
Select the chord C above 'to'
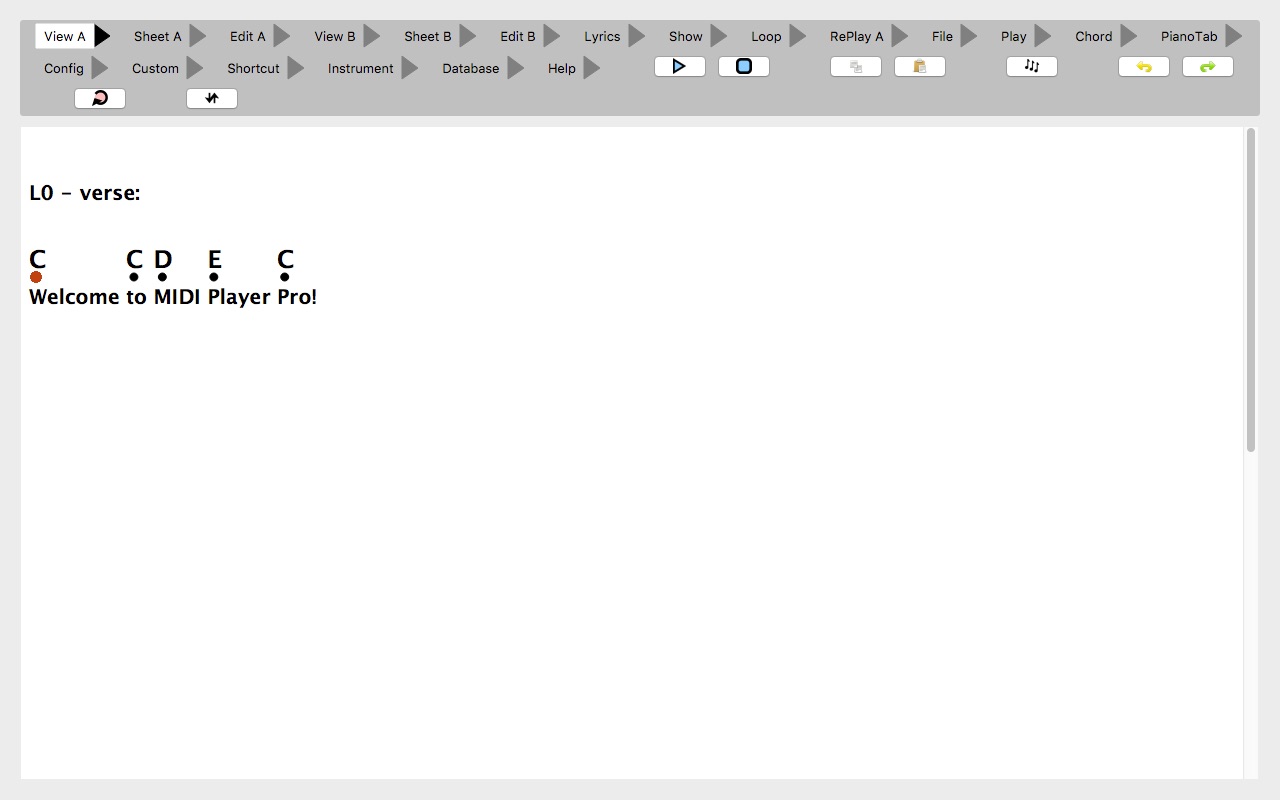click(135, 259)
